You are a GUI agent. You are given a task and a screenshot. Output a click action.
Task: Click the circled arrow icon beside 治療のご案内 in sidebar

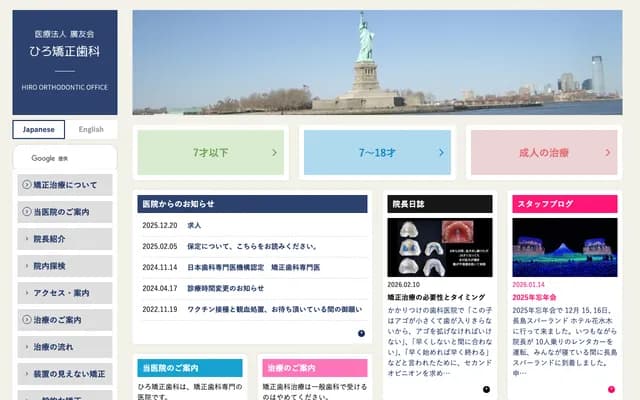coord(25,320)
